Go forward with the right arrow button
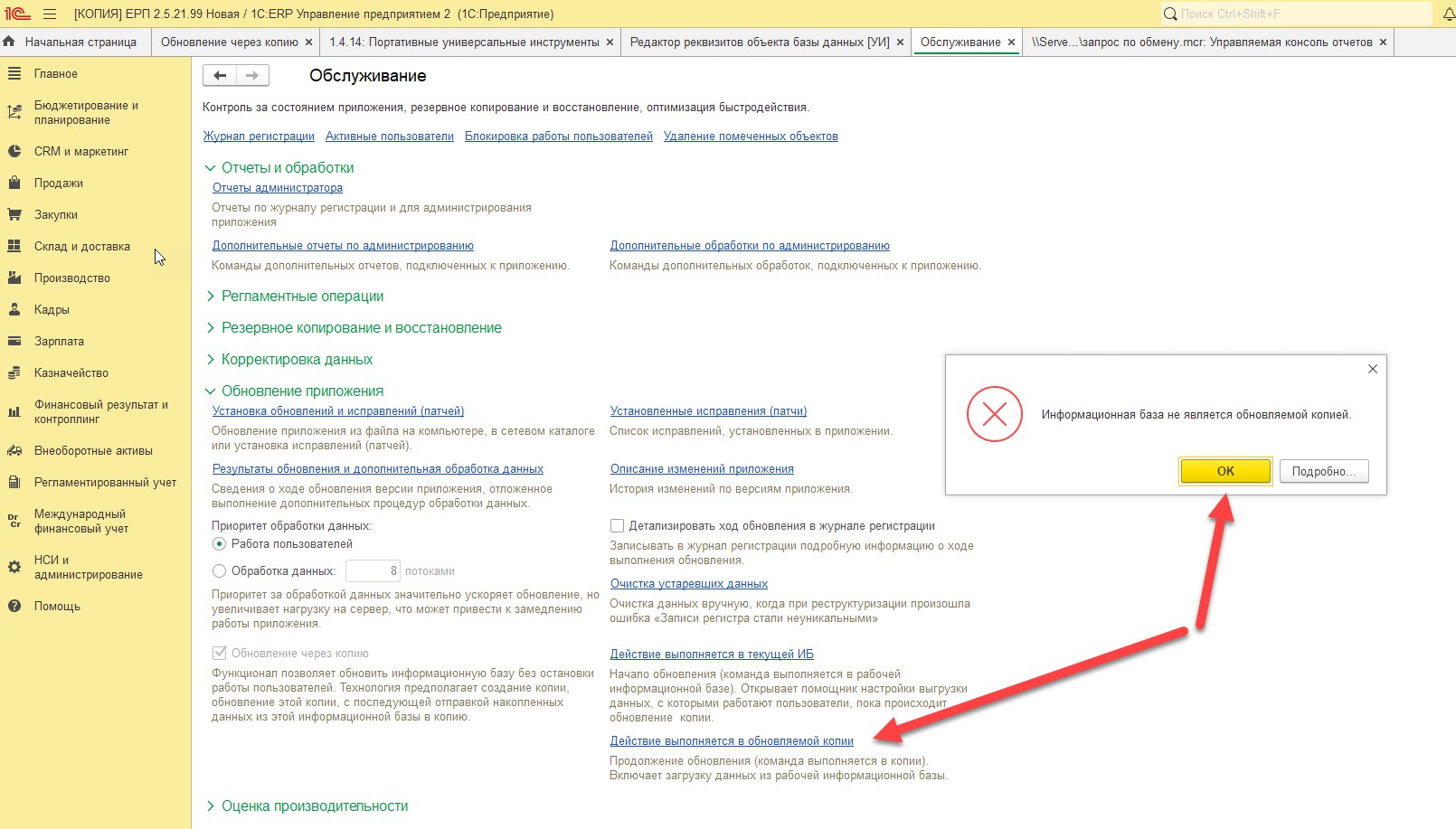The height and width of the screenshot is (829, 1456). point(252,75)
